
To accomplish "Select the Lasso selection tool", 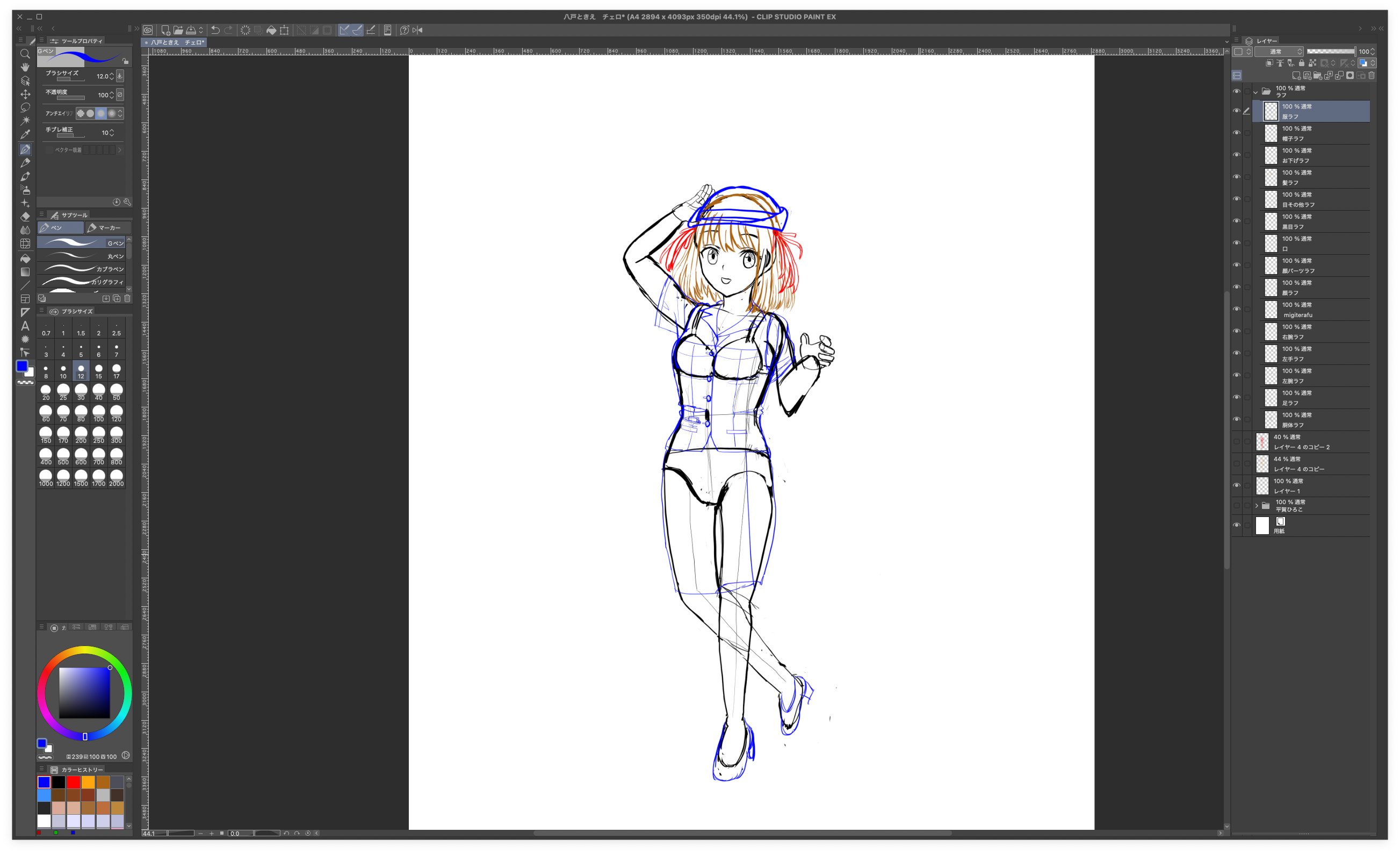I will (x=25, y=107).
